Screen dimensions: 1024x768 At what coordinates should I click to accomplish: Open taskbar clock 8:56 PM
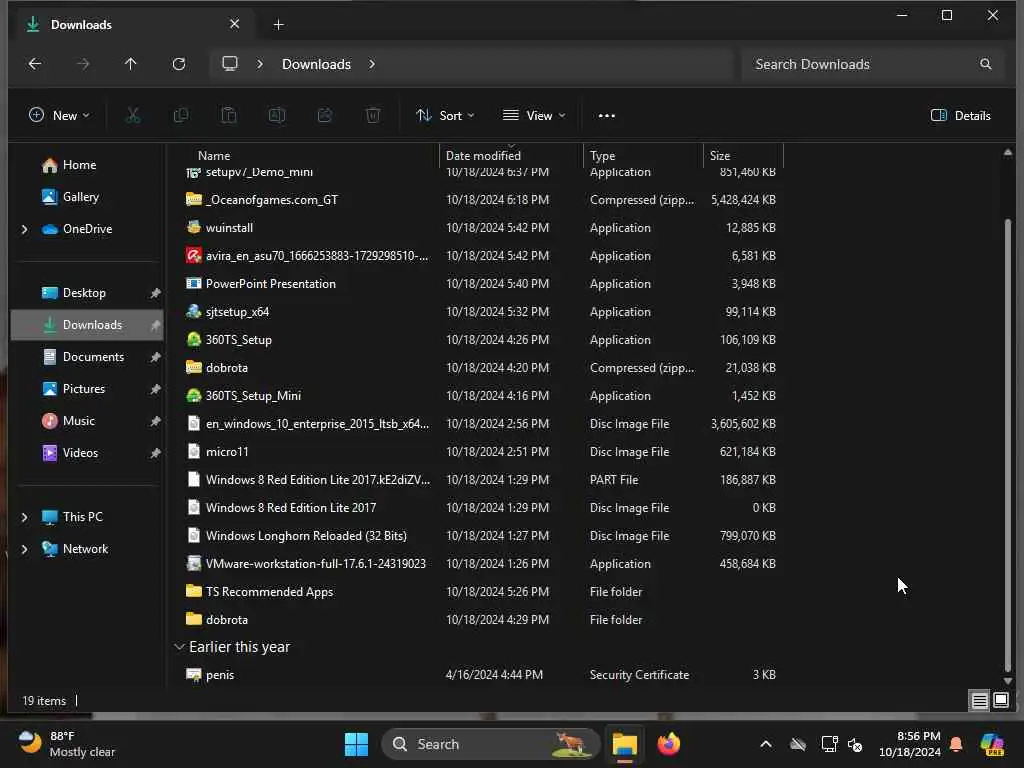(909, 744)
